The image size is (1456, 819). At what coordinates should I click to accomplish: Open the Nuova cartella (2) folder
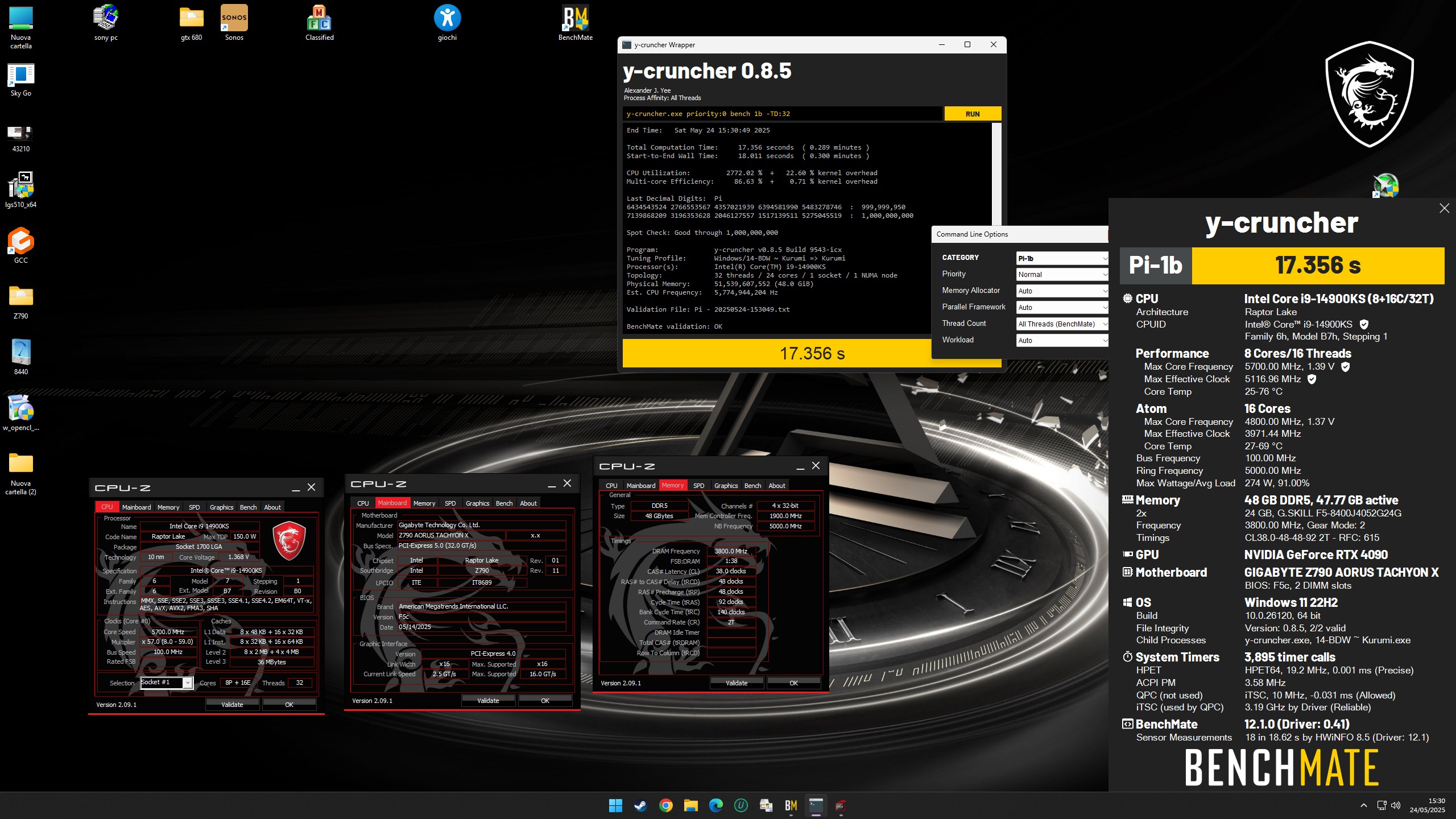pyautogui.click(x=21, y=473)
